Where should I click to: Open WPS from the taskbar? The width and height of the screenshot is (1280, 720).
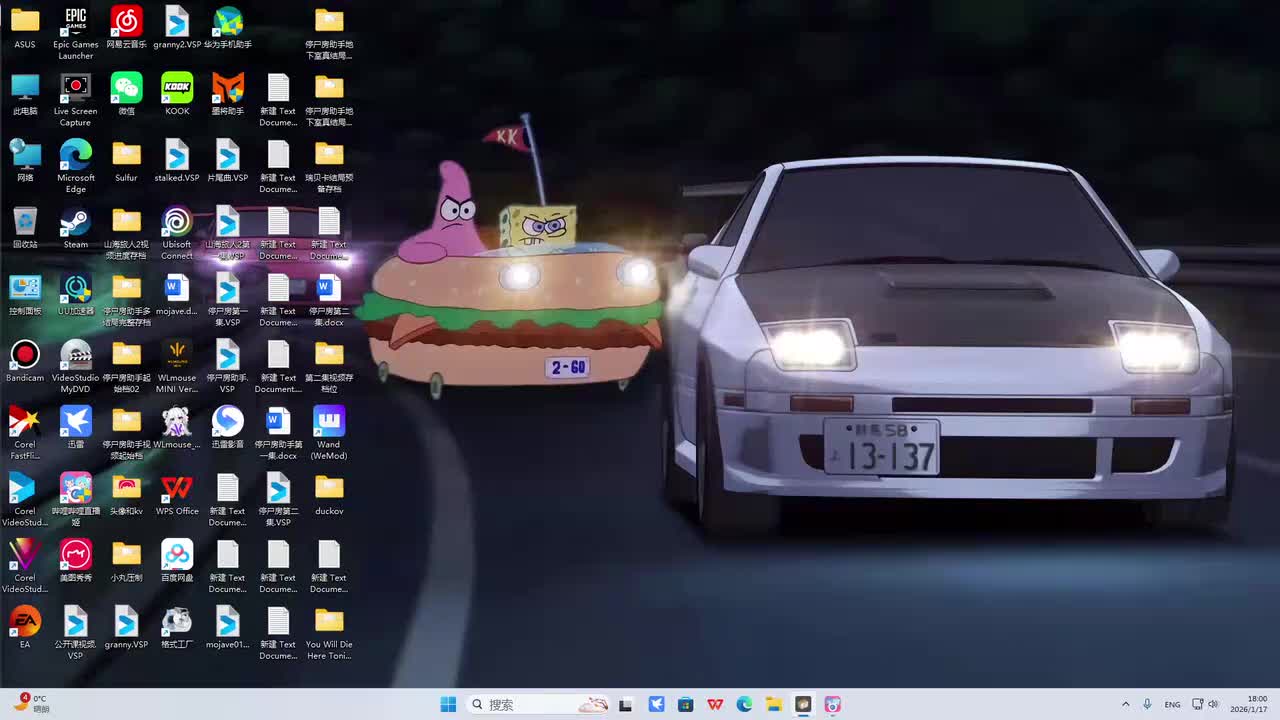point(715,704)
